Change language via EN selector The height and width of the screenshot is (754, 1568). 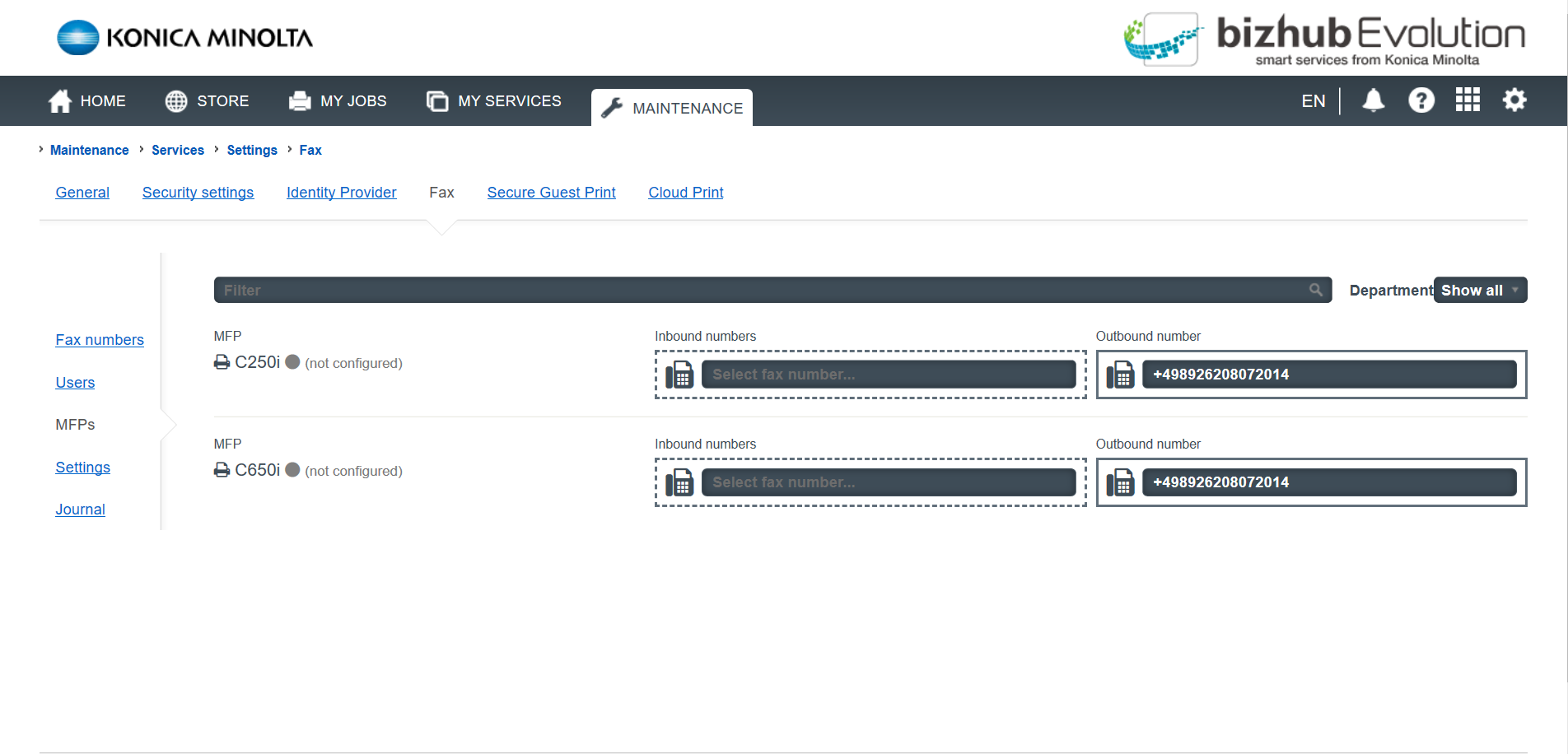(1314, 101)
